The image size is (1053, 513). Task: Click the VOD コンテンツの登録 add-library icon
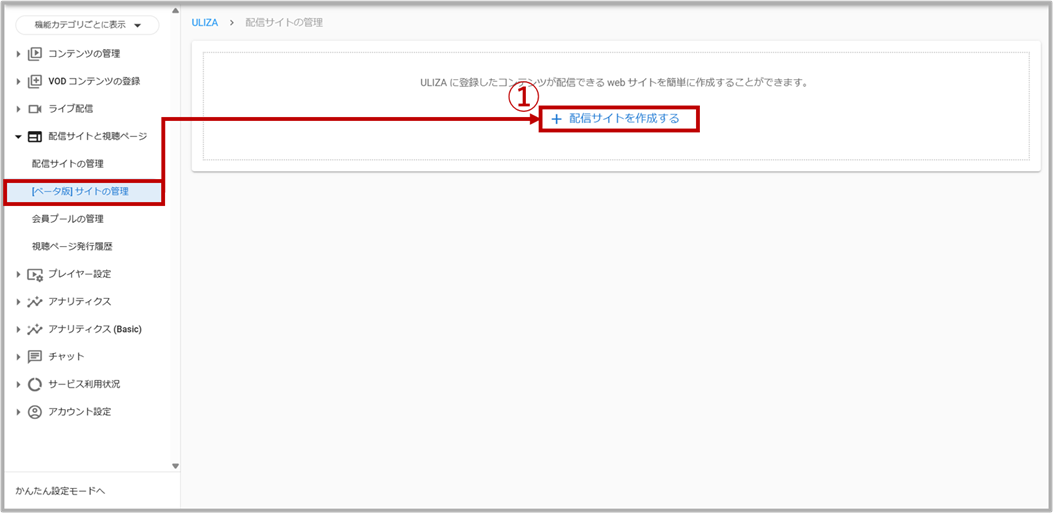[35, 81]
